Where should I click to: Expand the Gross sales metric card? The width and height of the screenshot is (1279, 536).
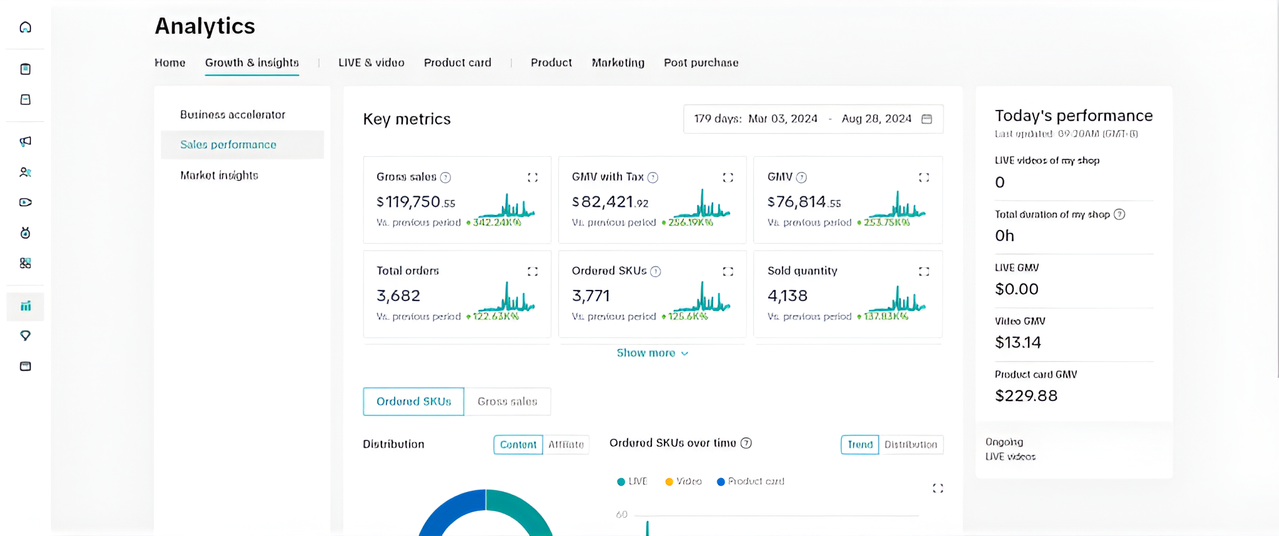click(533, 177)
